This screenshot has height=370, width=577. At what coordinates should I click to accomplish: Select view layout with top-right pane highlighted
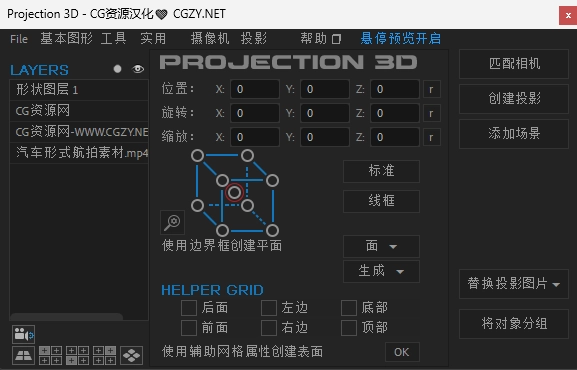pyautogui.click(x=104, y=355)
